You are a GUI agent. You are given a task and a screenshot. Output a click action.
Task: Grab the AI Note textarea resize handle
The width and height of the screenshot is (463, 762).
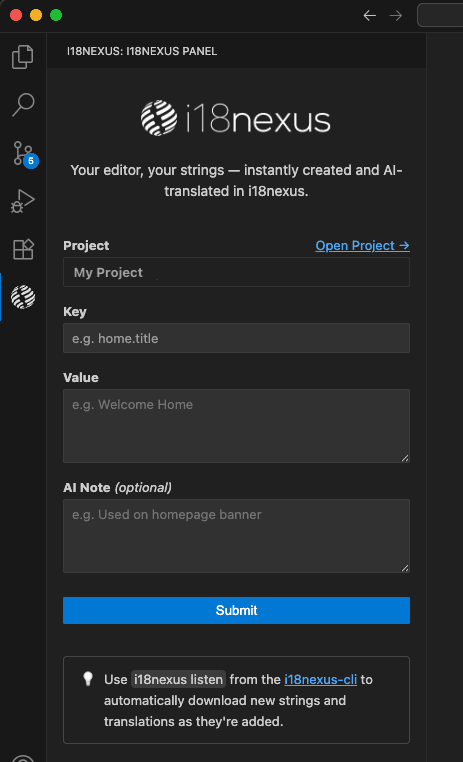[x=405, y=568]
